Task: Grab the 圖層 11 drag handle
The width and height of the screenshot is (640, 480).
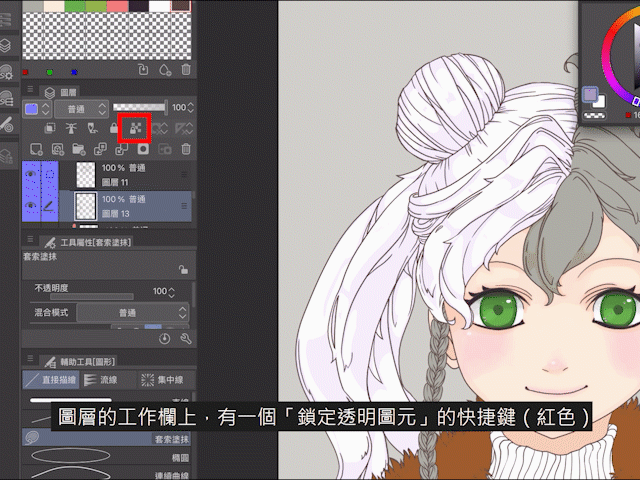Action: pyautogui.click(x=184, y=175)
